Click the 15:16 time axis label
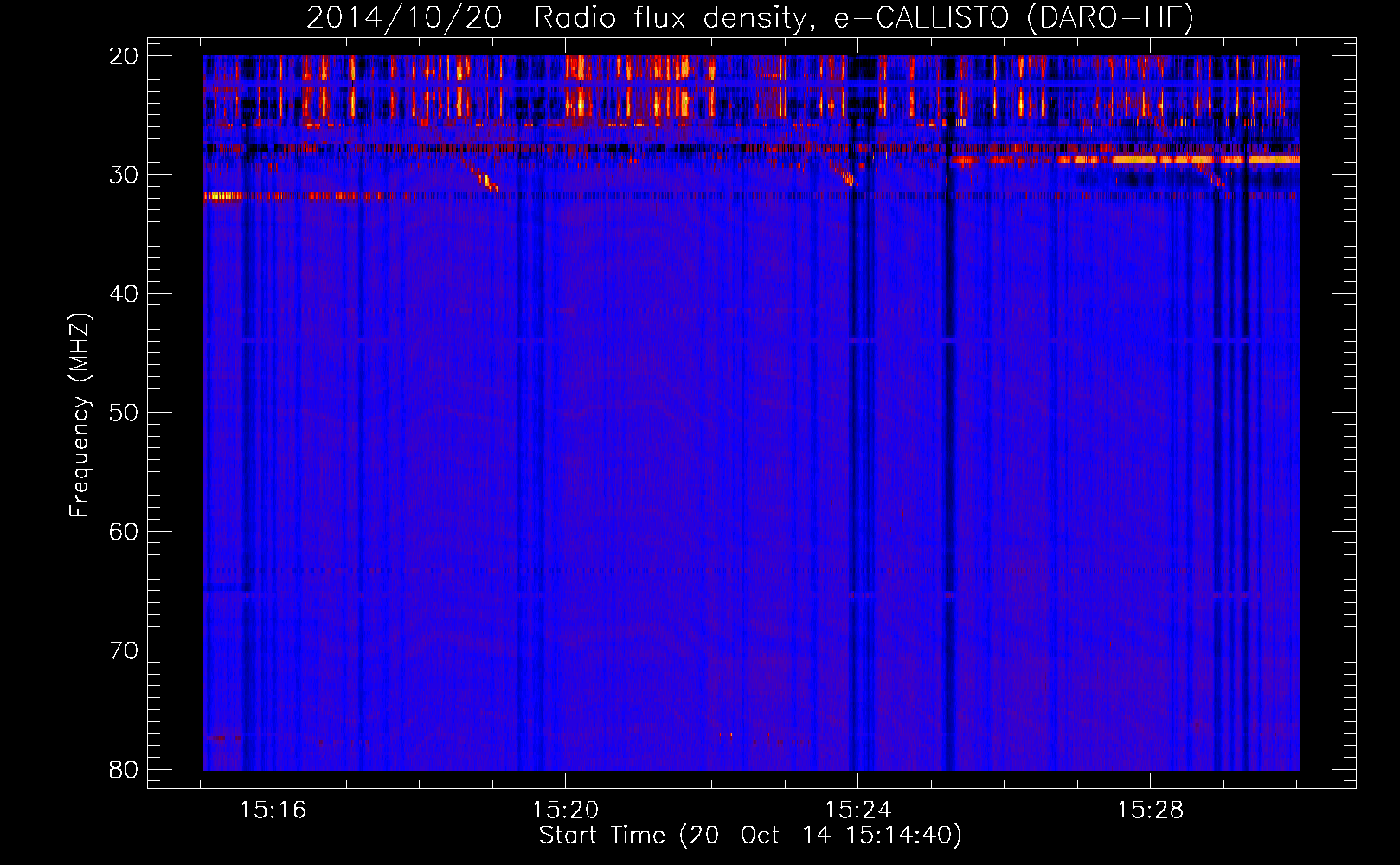This screenshot has height=865, width=1400. (273, 810)
